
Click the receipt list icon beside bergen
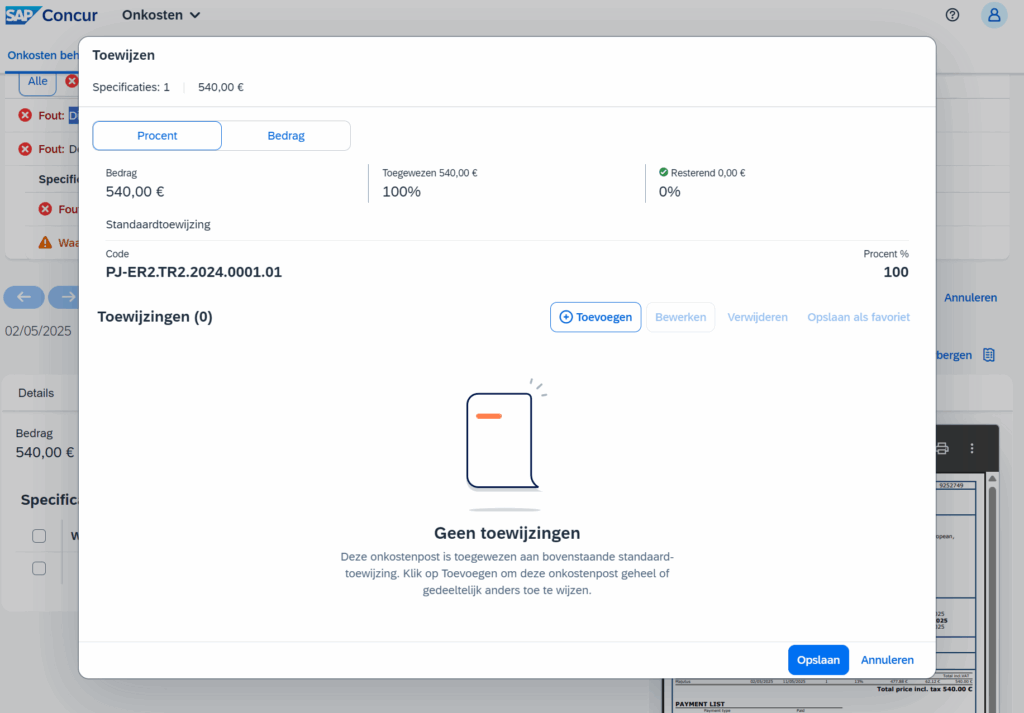click(989, 355)
